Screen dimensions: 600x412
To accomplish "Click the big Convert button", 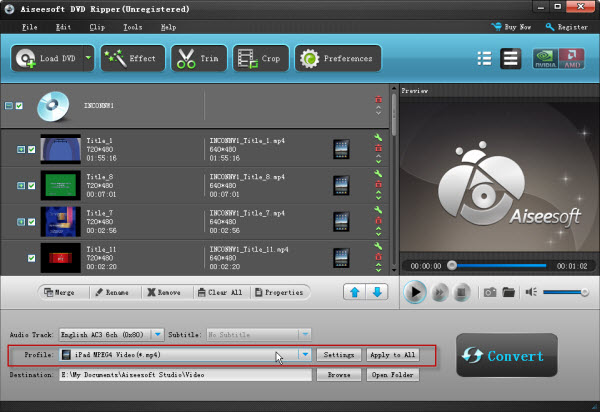I will click(507, 355).
